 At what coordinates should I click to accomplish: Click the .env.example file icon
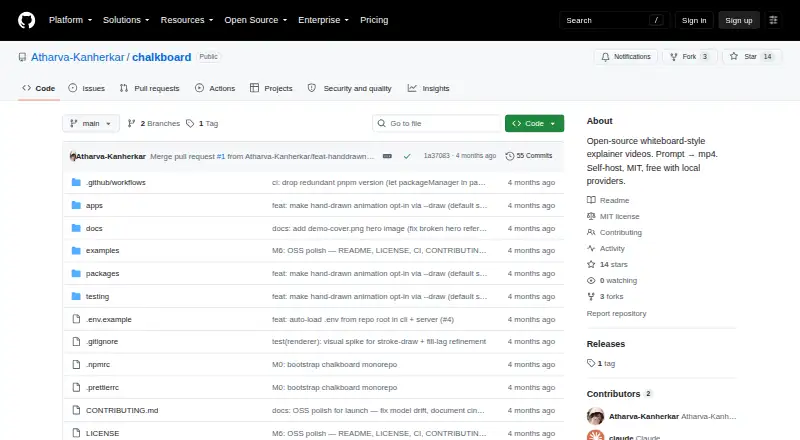[x=76, y=319]
